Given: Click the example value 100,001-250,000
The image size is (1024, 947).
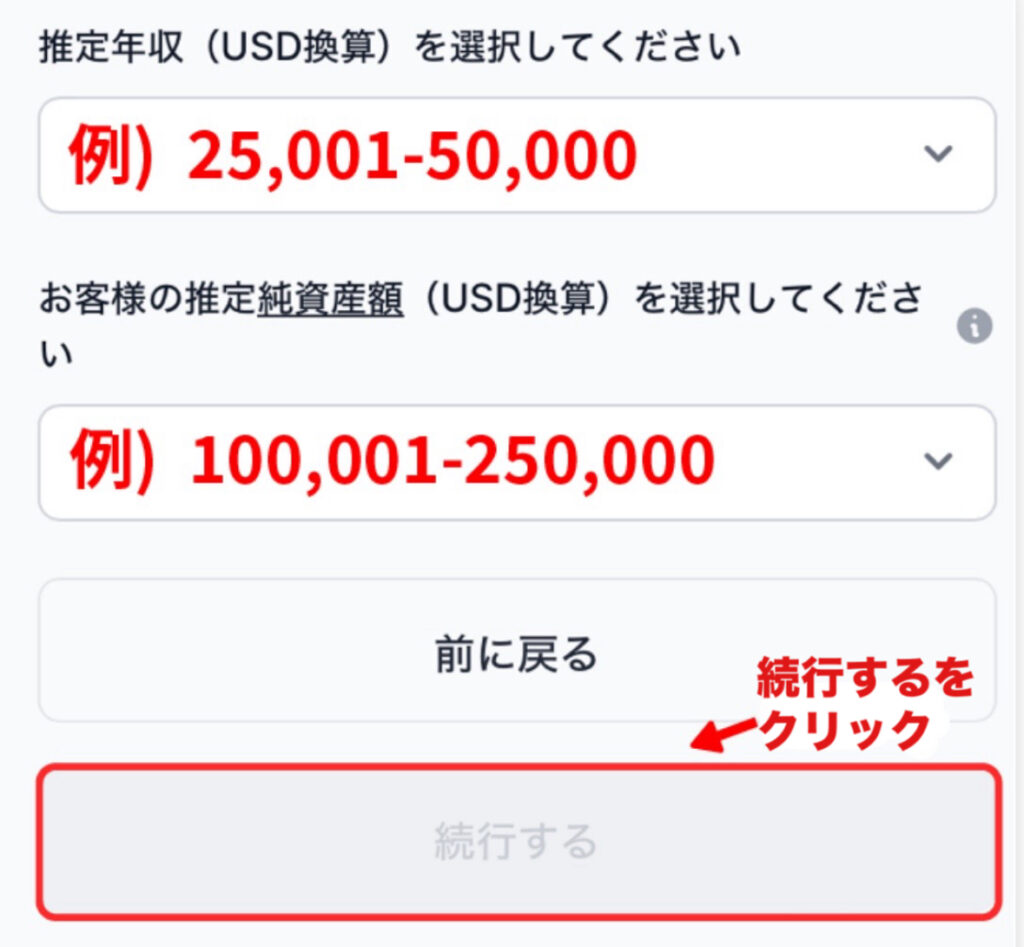Looking at the screenshot, I should [452, 463].
